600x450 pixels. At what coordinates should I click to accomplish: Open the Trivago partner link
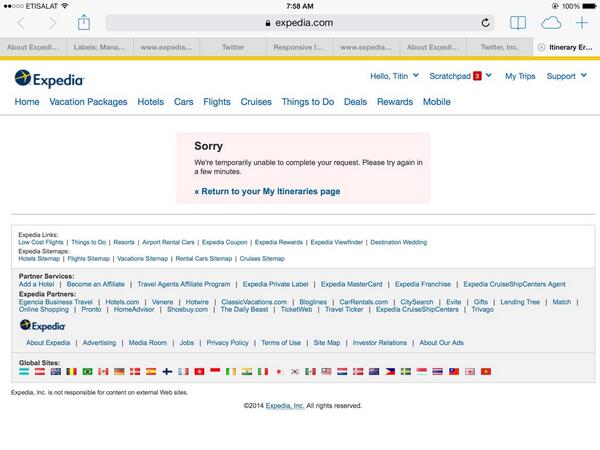tap(483, 309)
